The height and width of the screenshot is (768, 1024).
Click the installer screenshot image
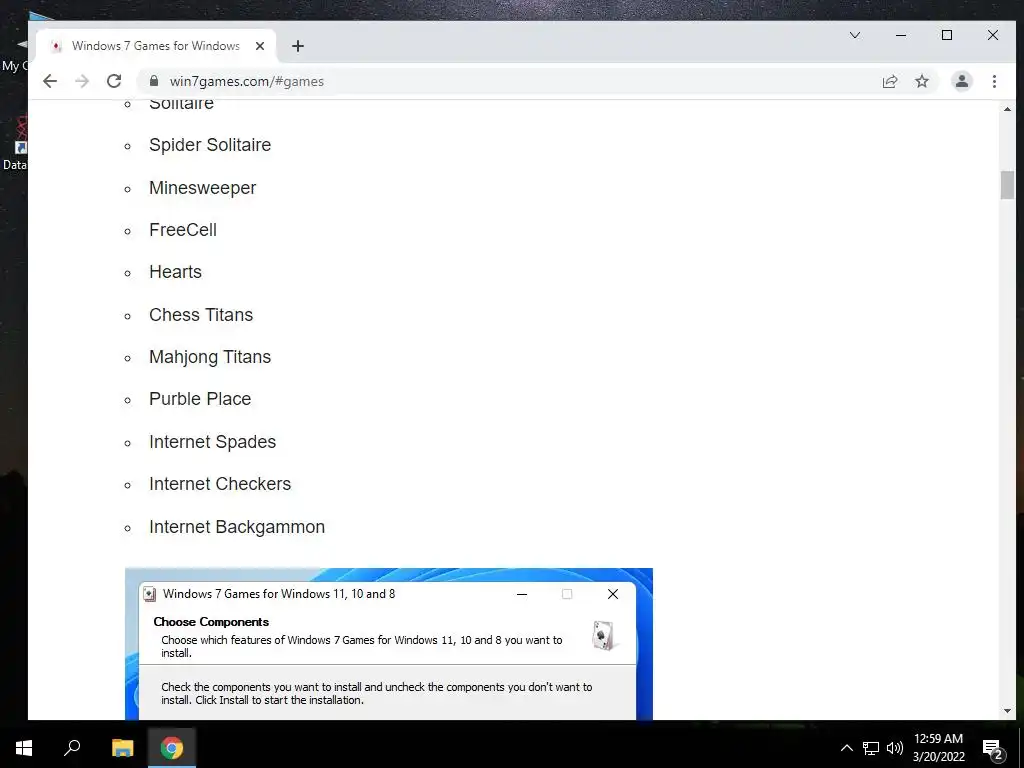click(389, 644)
